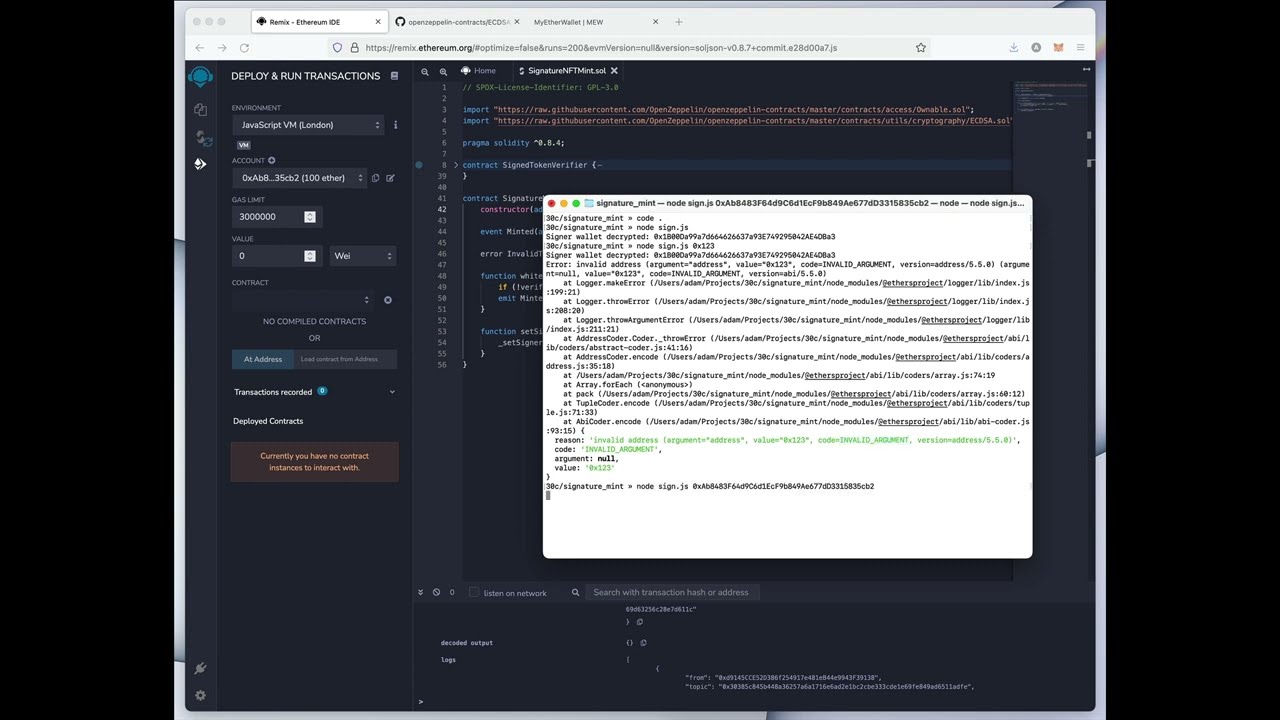Click the terminal window title bar text
Screen dimensions: 1280x720
(810, 203)
